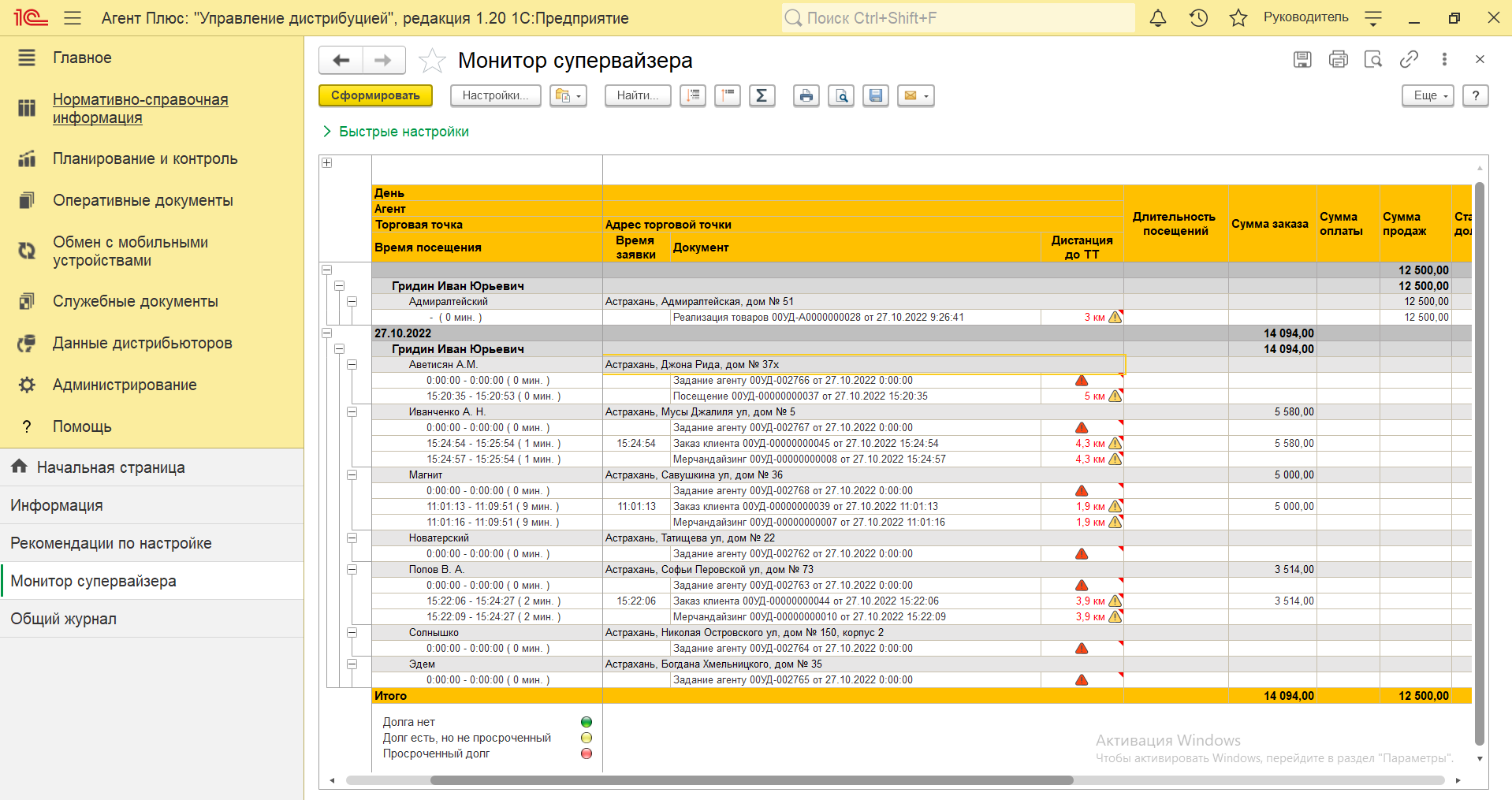1512x800 pixels.
Task: Open the Еще dropdown menu
Action: point(1428,95)
